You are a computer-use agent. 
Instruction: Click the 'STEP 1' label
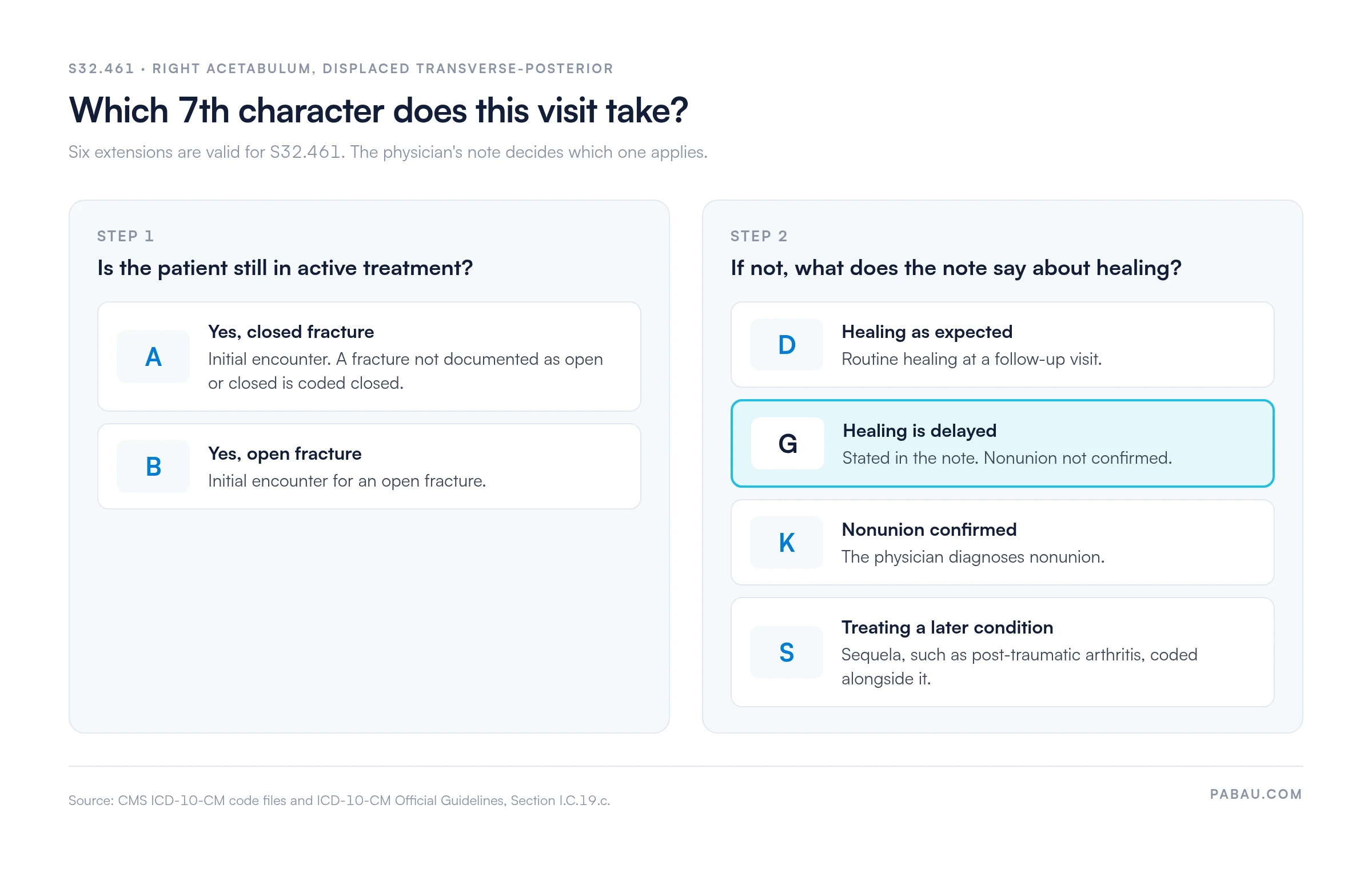(x=126, y=236)
